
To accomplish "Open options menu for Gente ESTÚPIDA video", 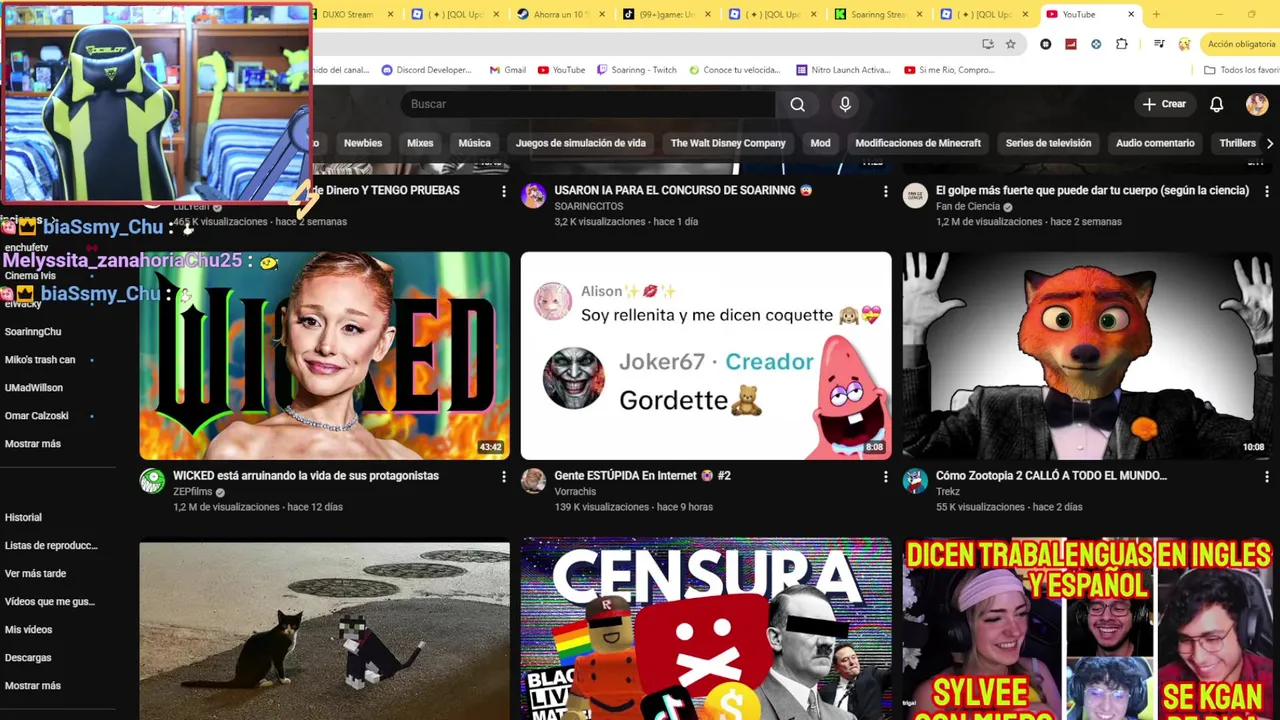I will coord(885,477).
